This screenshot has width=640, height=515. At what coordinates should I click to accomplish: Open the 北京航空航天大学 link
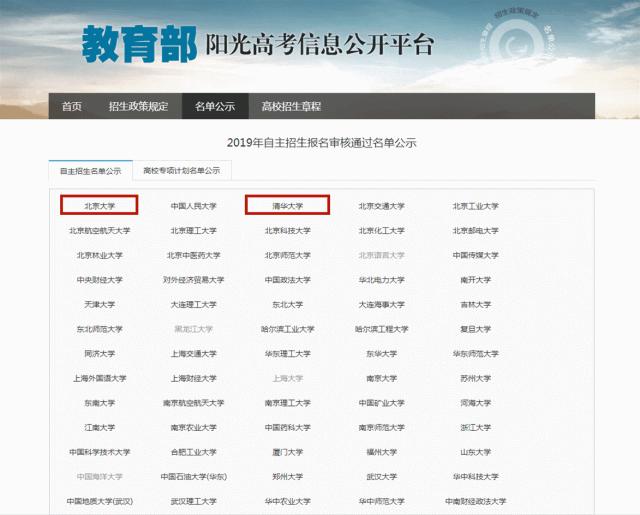click(100, 231)
